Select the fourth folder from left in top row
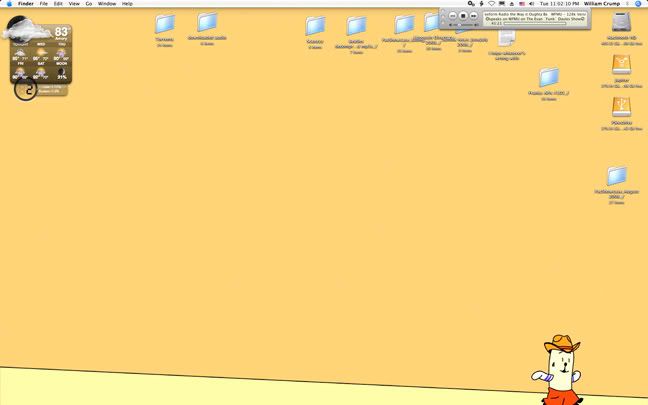The width and height of the screenshot is (648, 405). point(356,26)
